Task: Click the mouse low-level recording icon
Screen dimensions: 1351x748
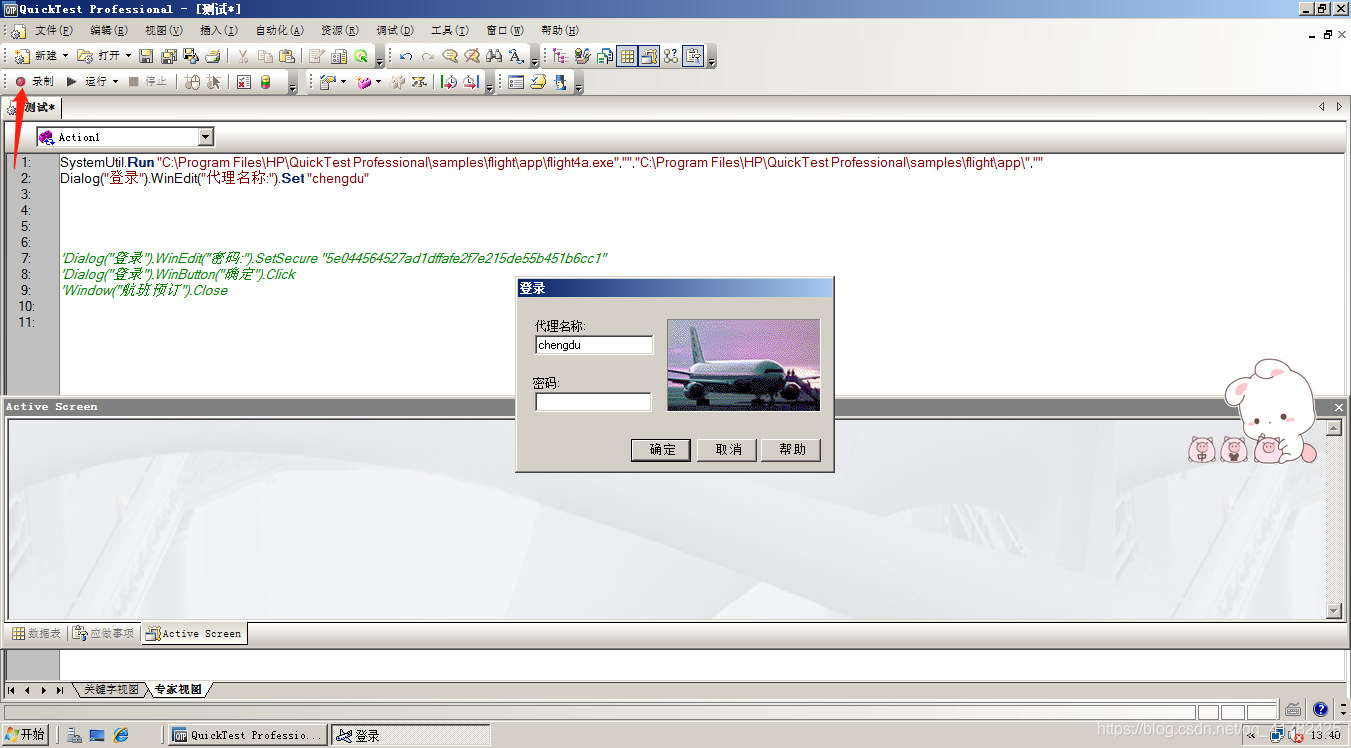Action: tap(192, 82)
